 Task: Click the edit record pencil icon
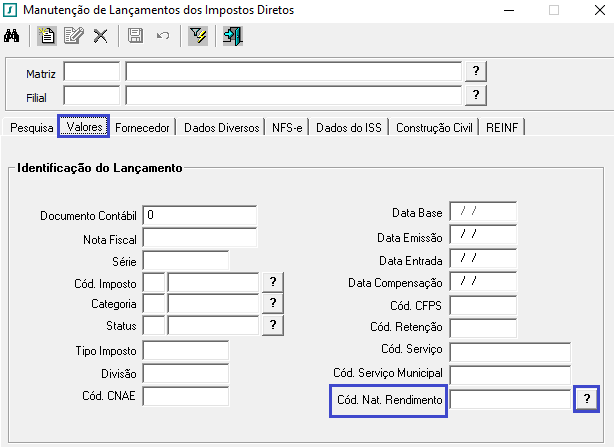click(x=73, y=36)
